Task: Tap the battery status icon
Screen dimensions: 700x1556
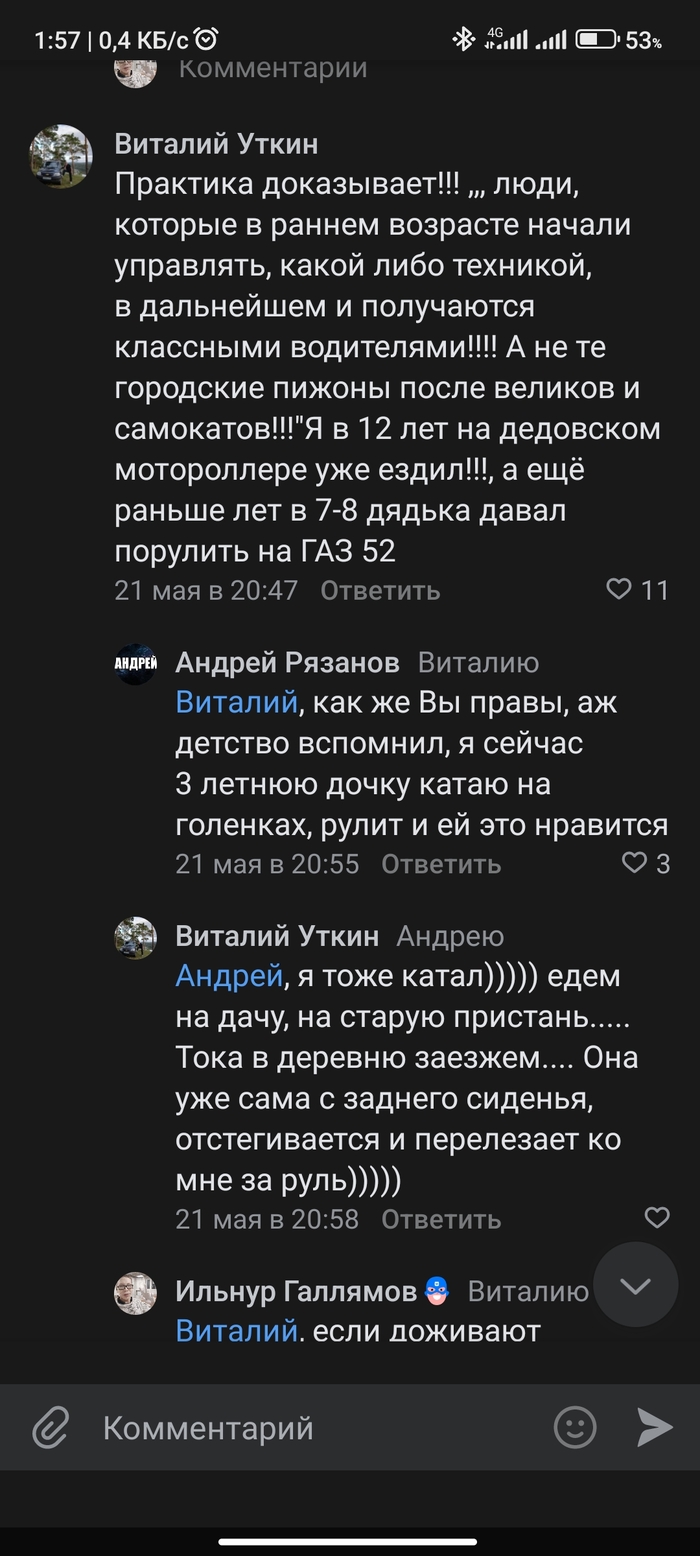Action: point(596,40)
